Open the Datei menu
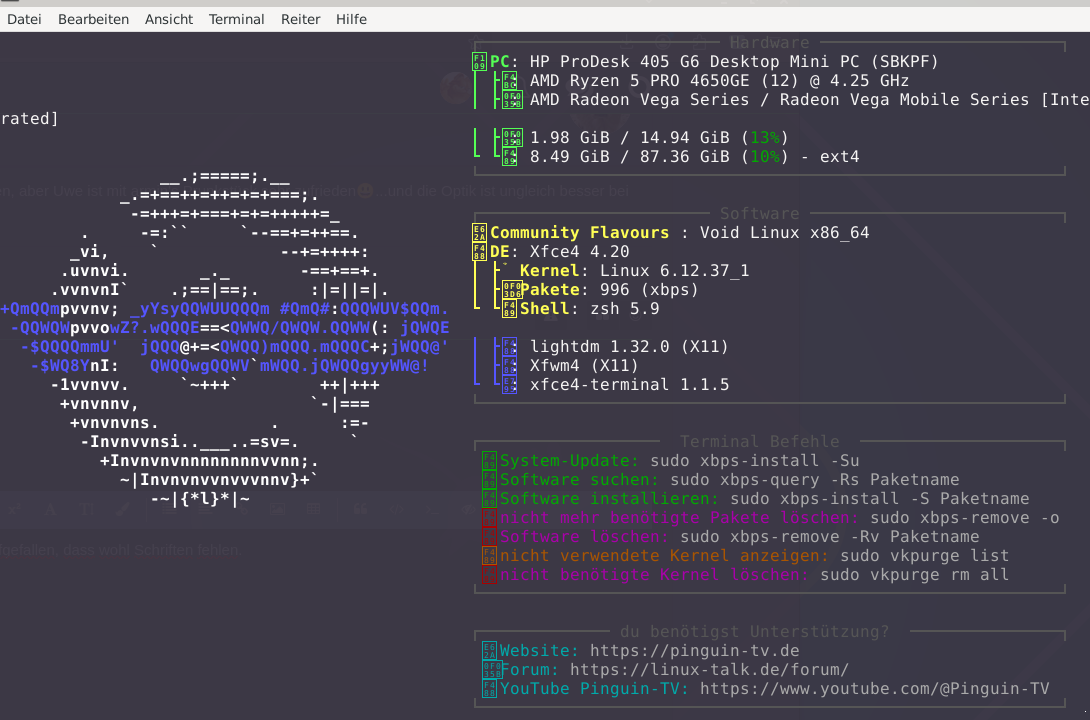The width and height of the screenshot is (1090, 720). (24, 19)
